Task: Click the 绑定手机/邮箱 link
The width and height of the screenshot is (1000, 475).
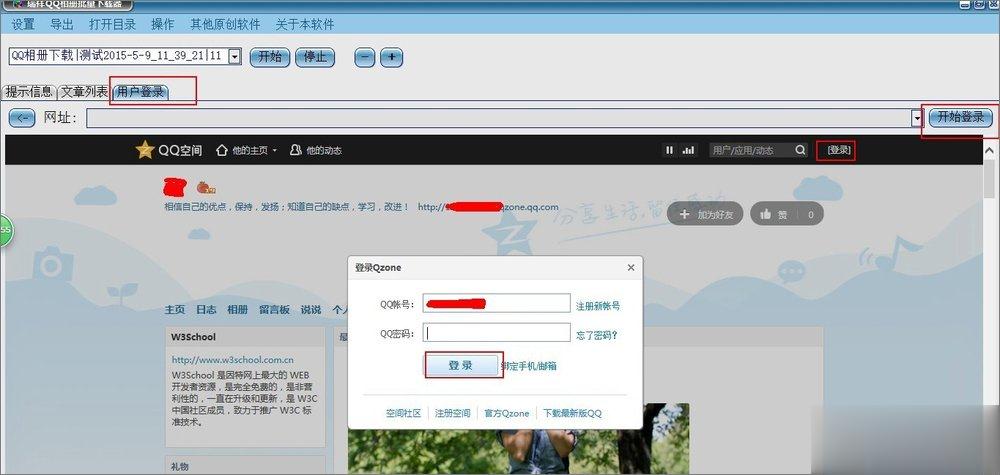Action: point(530,366)
